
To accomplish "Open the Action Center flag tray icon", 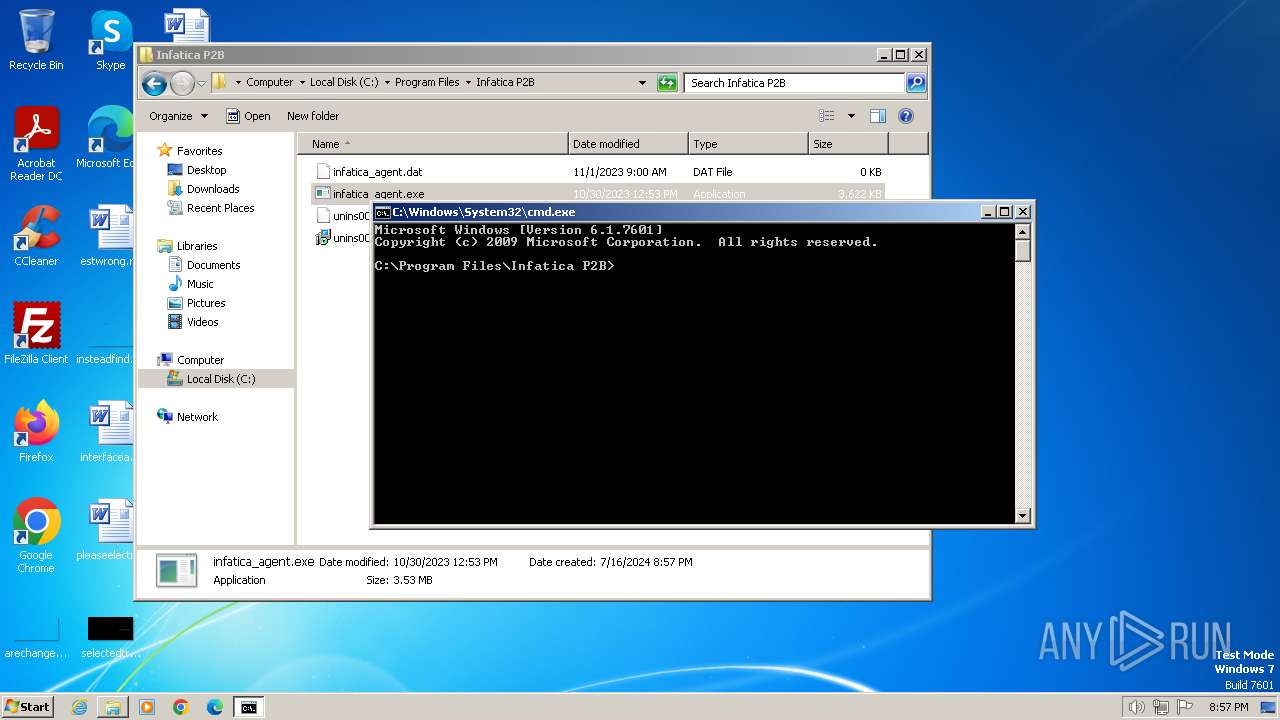I will pyautogui.click(x=1186, y=707).
